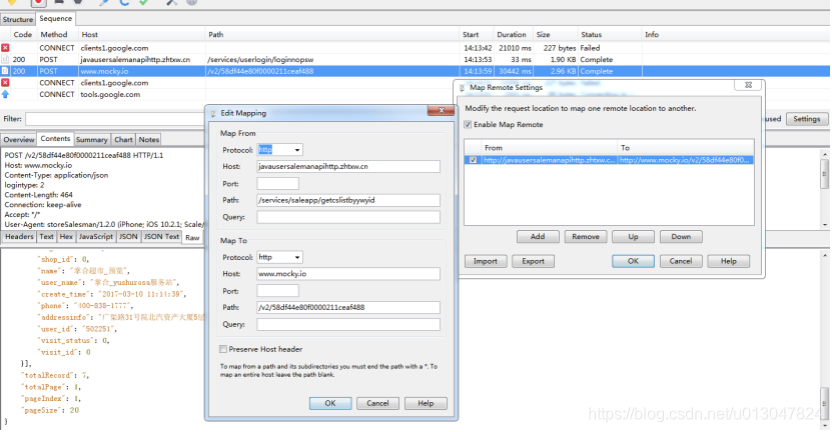Screen dimensions: 832x432
Task: Click Map From Port field
Action: 278,184
